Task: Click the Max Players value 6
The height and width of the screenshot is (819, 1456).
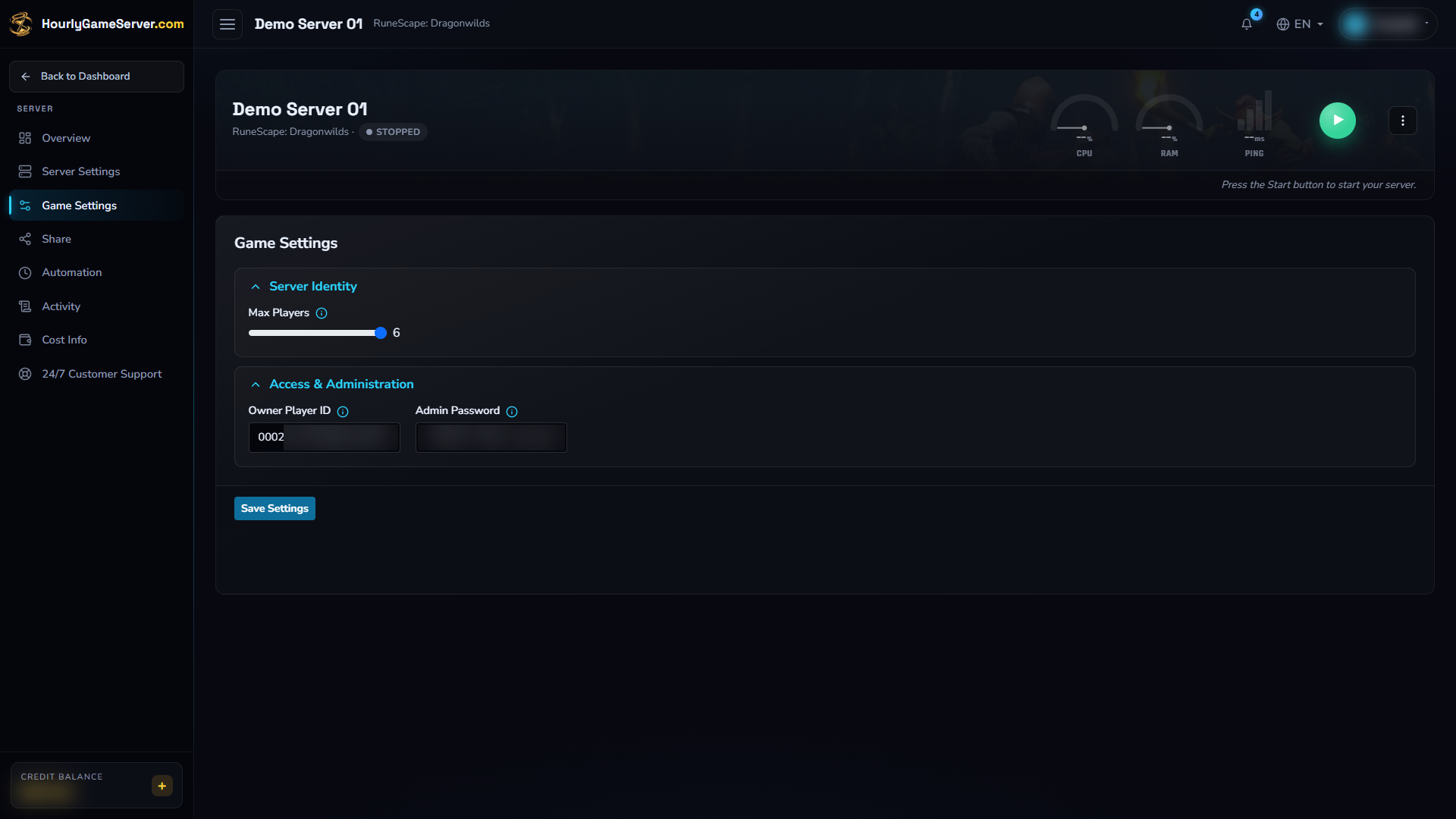Action: click(x=396, y=333)
